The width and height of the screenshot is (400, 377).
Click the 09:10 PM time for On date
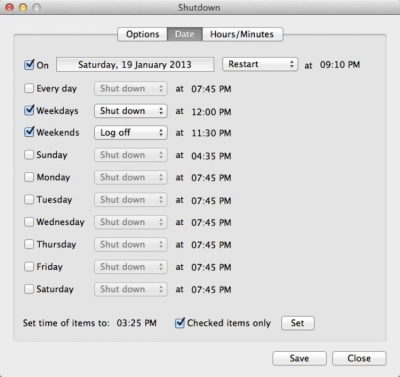[340, 65]
